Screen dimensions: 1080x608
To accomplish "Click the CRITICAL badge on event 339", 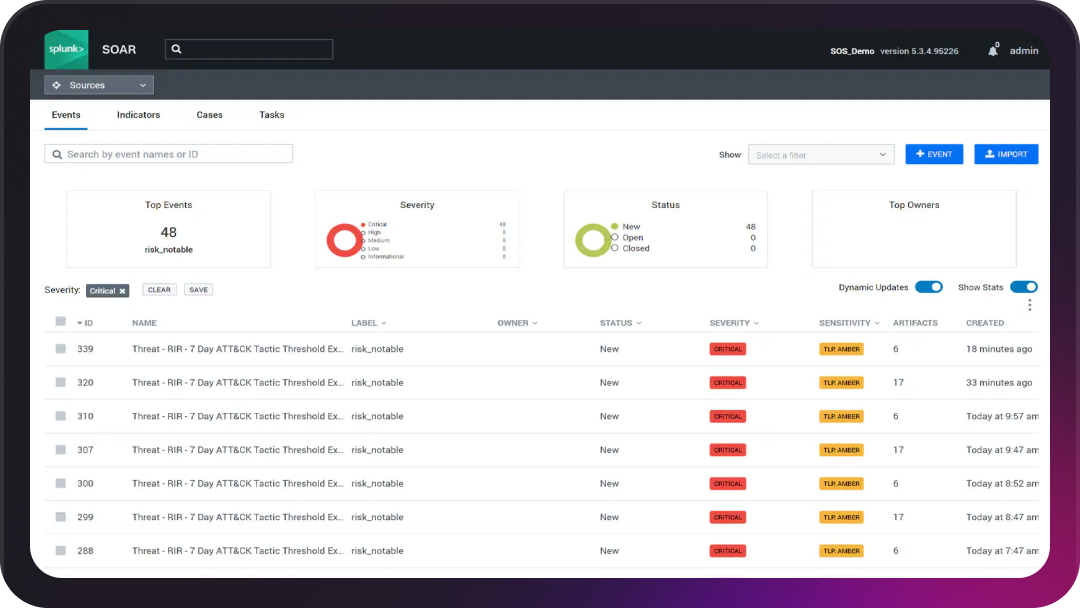I will pos(728,349).
